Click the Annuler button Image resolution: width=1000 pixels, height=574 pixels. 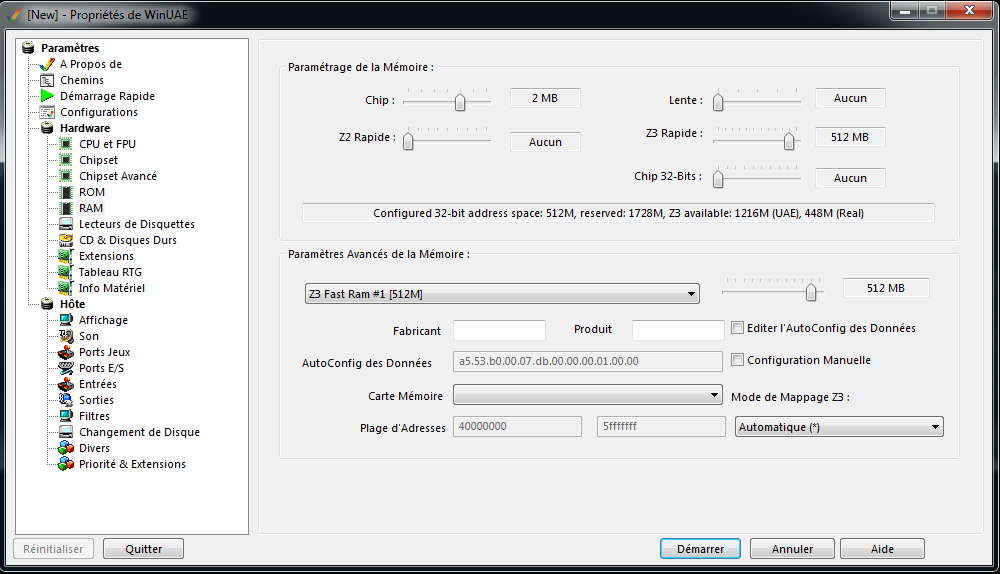(x=792, y=548)
